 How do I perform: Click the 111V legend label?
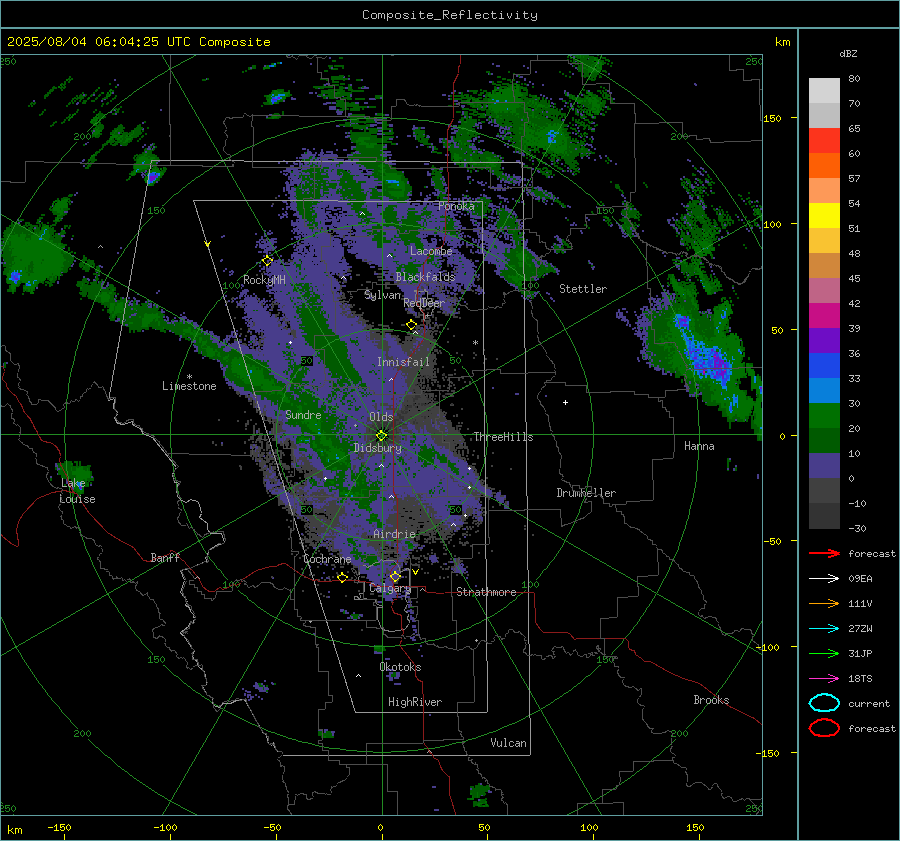[x=860, y=603]
